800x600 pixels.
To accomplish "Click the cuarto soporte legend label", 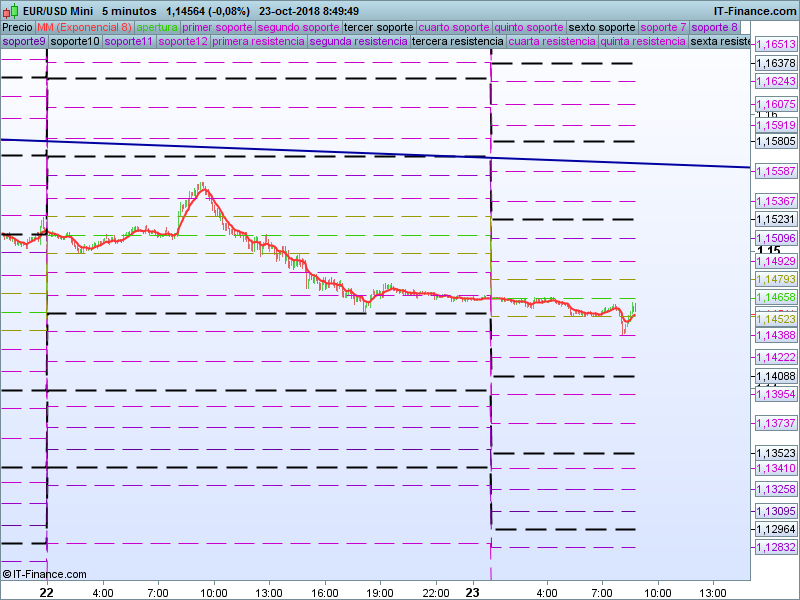I will (x=454, y=27).
